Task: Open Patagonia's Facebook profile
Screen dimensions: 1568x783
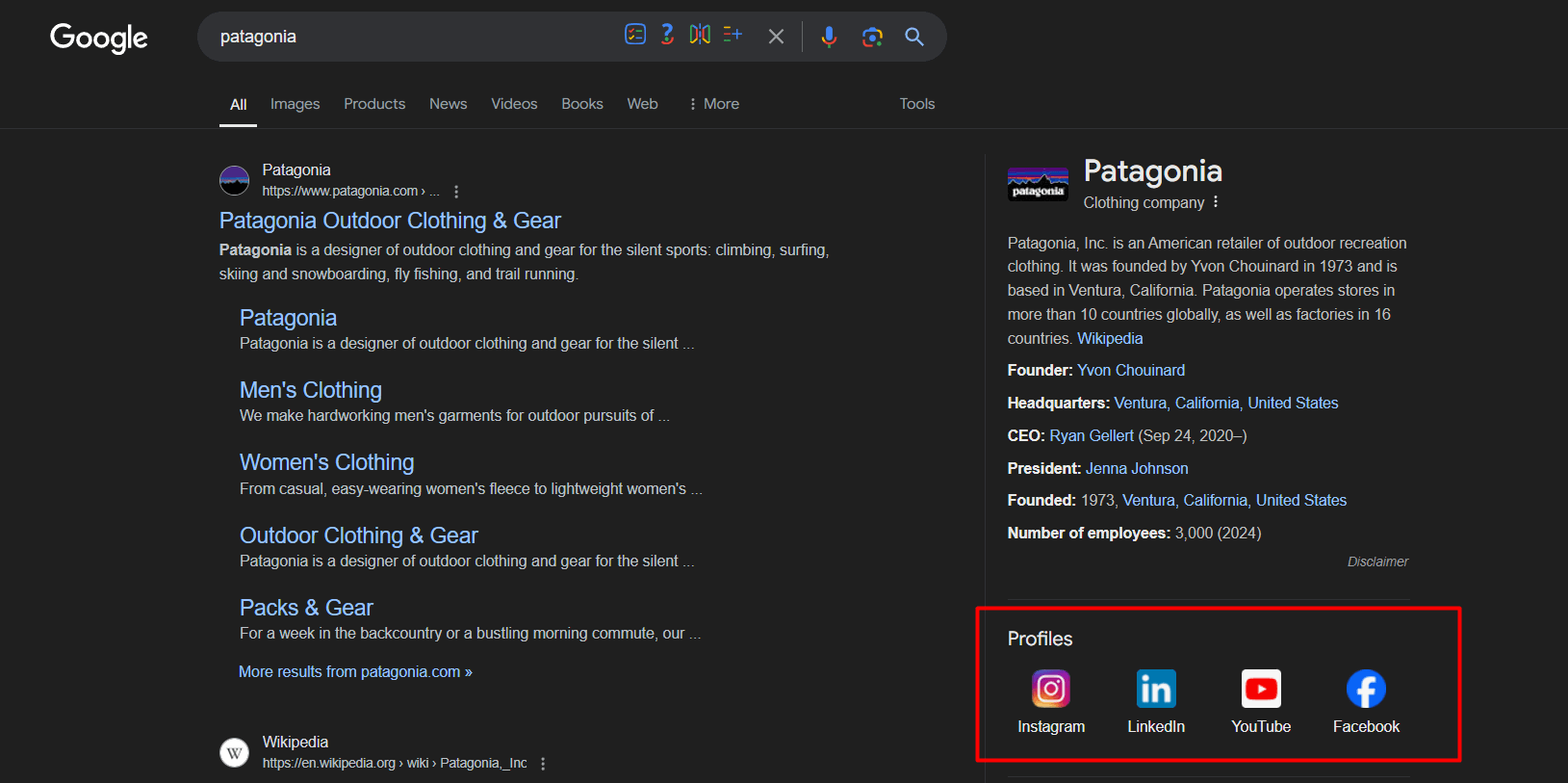Action: [x=1366, y=702]
